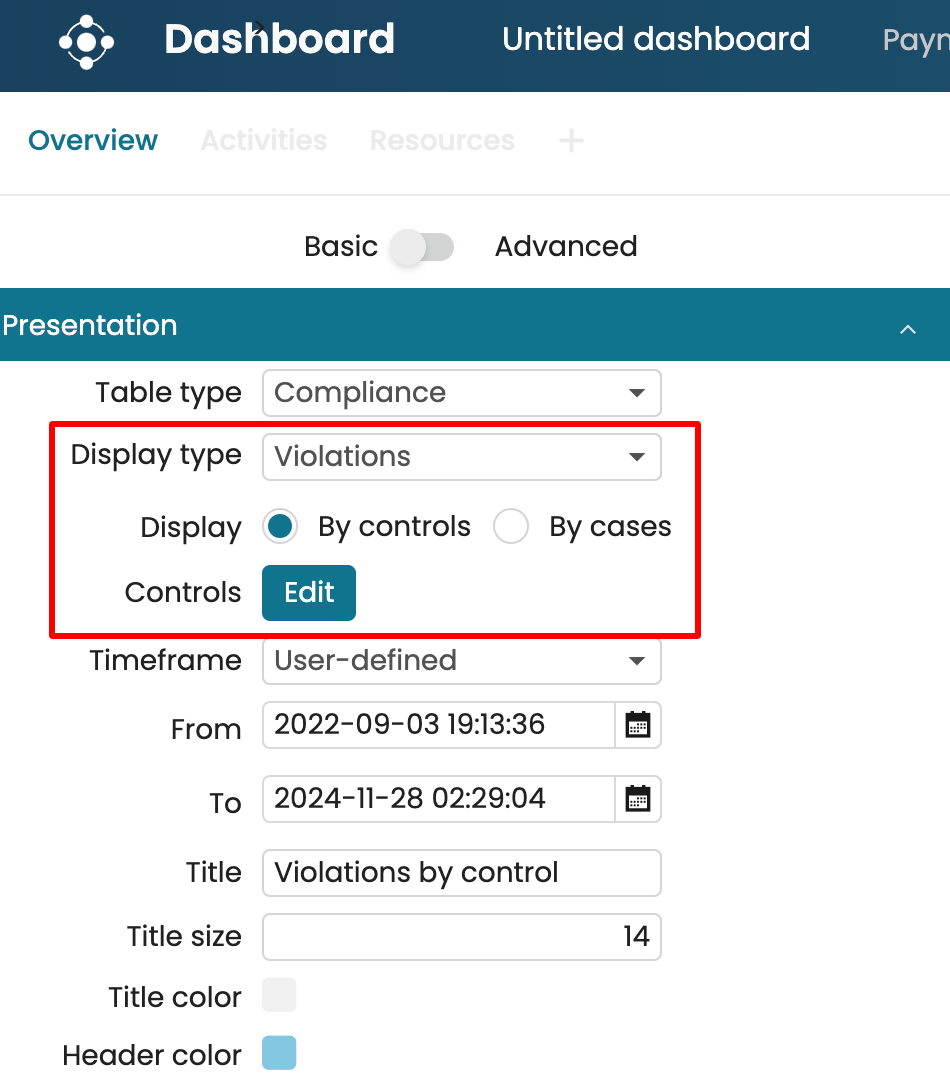950x1092 pixels.
Task: Toggle the Basic/Advanced switch
Action: 422,247
